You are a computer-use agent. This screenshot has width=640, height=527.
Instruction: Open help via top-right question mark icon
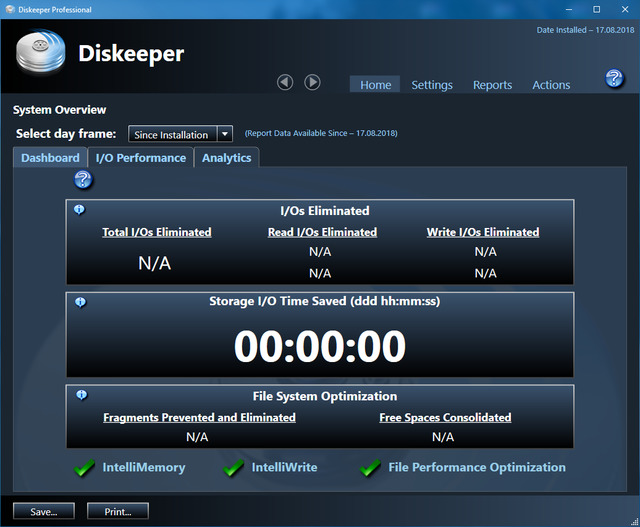pyautogui.click(x=615, y=79)
